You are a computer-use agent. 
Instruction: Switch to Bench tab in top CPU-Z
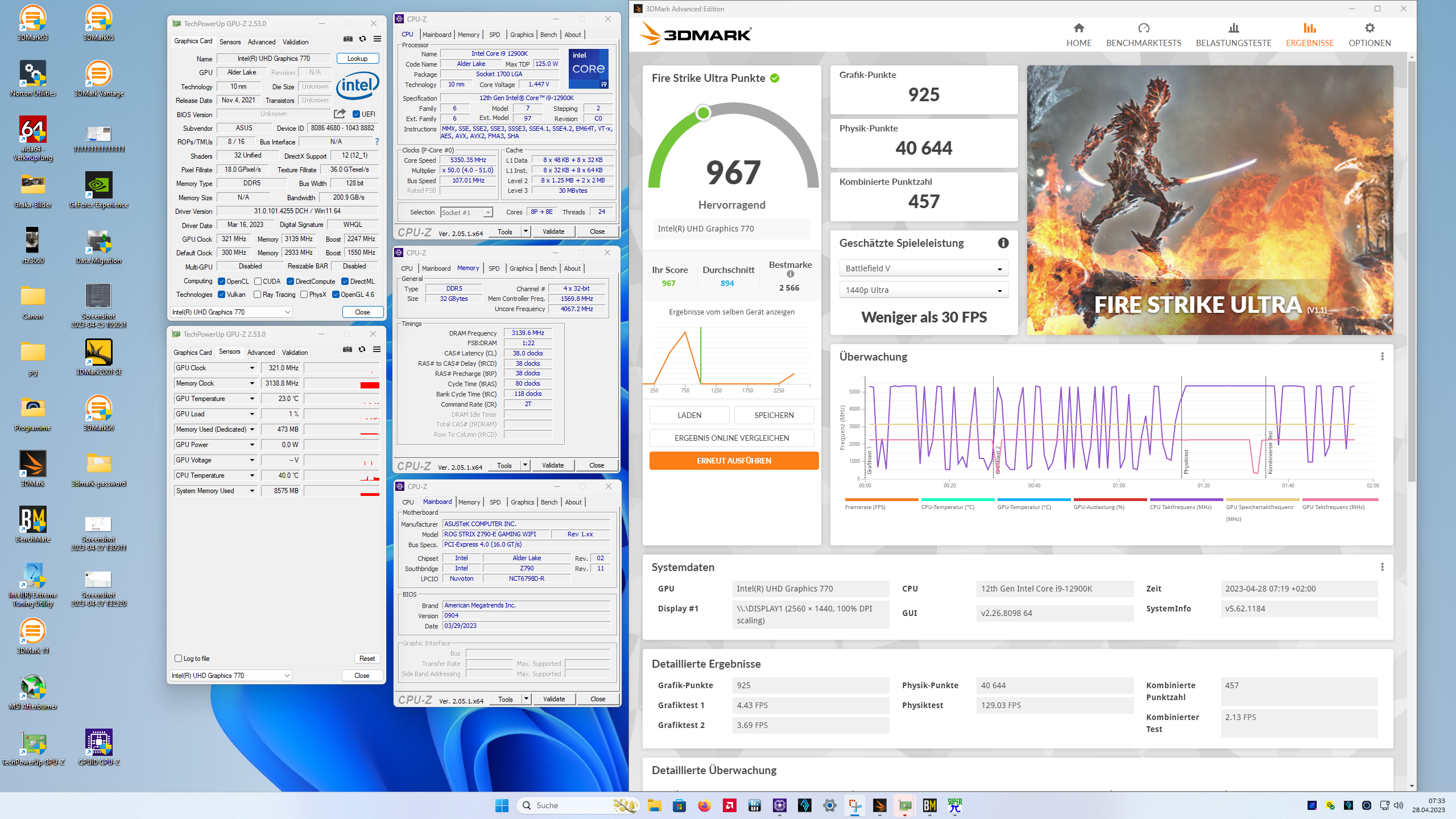[x=548, y=35]
